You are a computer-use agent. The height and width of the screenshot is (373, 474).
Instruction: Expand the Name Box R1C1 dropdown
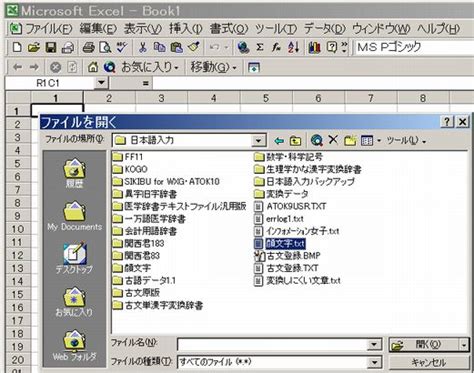coord(101,83)
